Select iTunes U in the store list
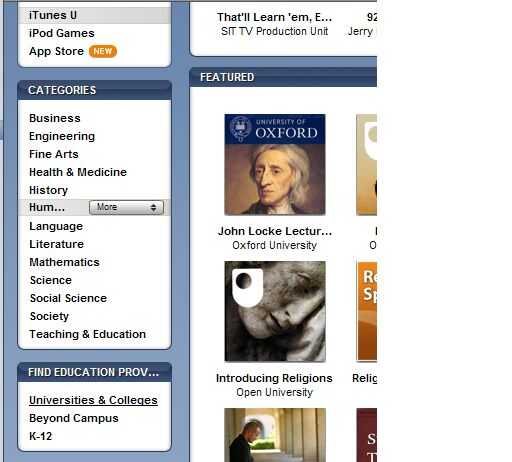The width and height of the screenshot is (512, 462). click(53, 15)
